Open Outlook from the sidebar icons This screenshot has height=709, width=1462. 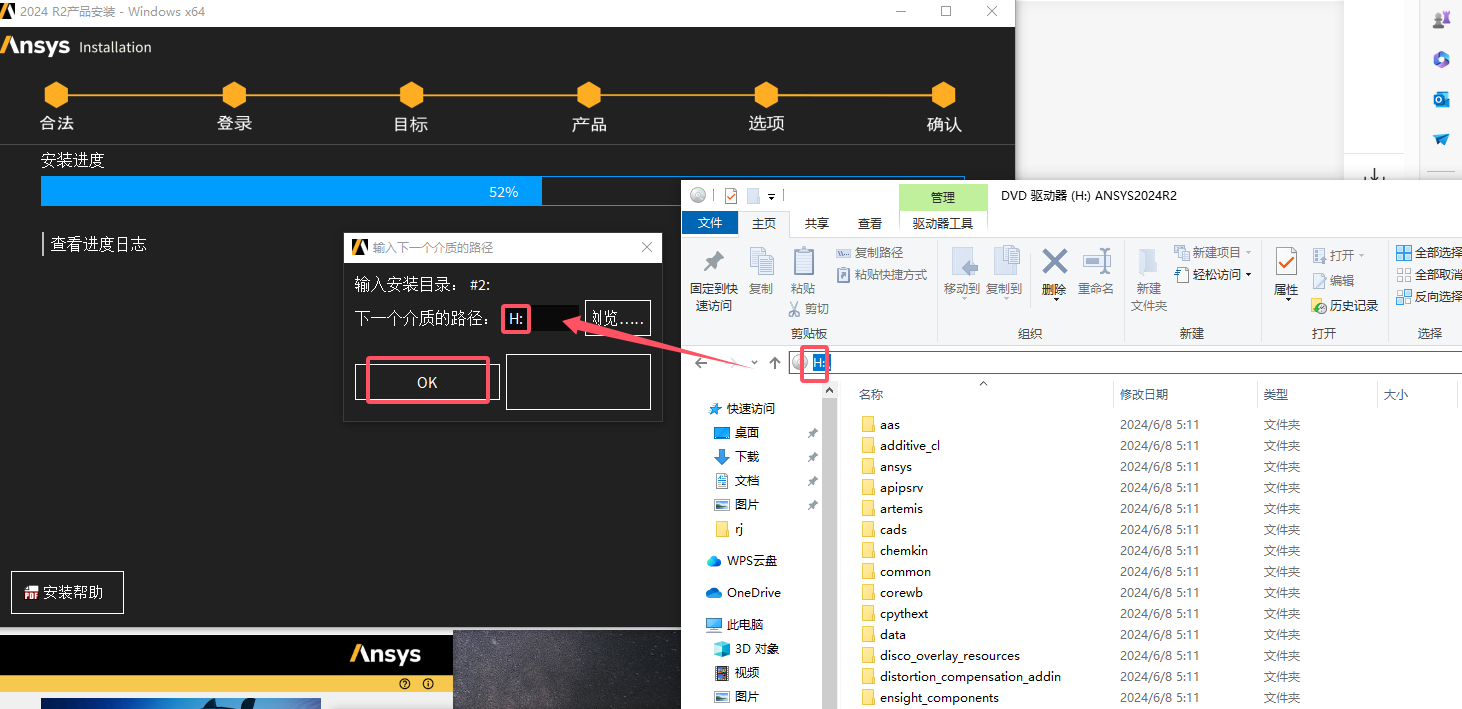click(1441, 99)
